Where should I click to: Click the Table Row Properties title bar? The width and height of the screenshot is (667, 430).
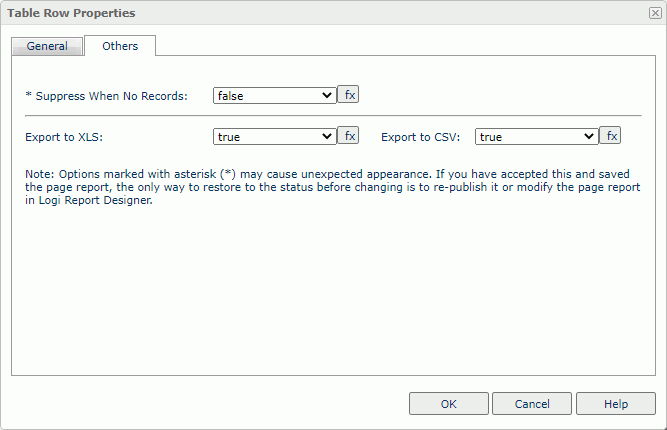pyautogui.click(x=300, y=13)
